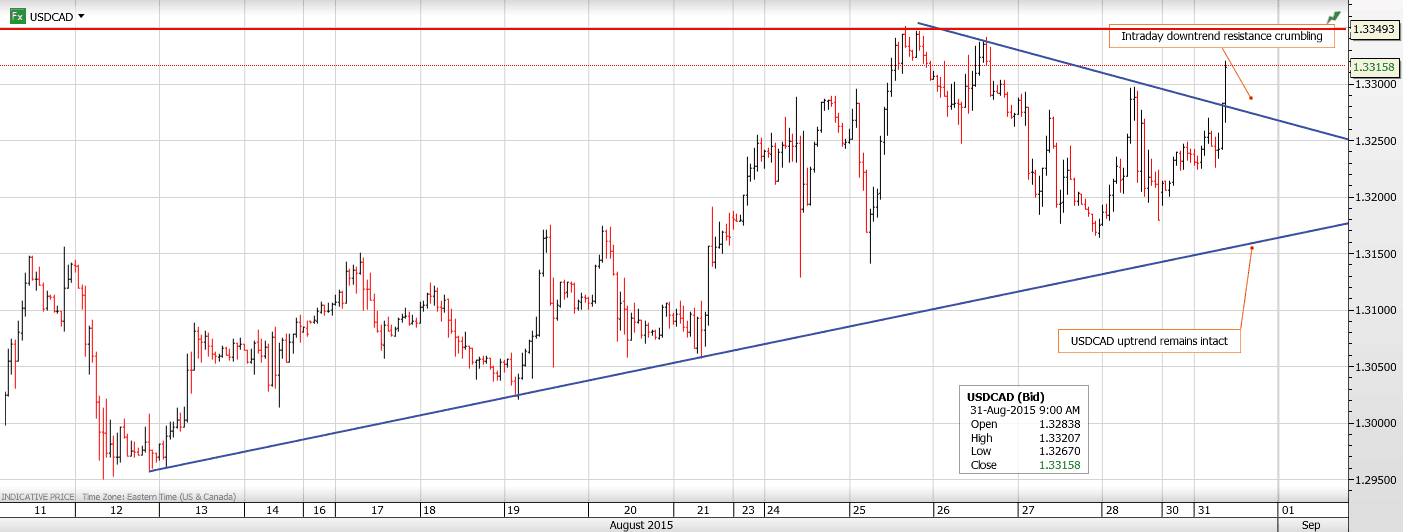Viewport: 1403px width, 532px height.
Task: Click the green chart arrow icon in the top-right corner
Action: tap(1333, 18)
